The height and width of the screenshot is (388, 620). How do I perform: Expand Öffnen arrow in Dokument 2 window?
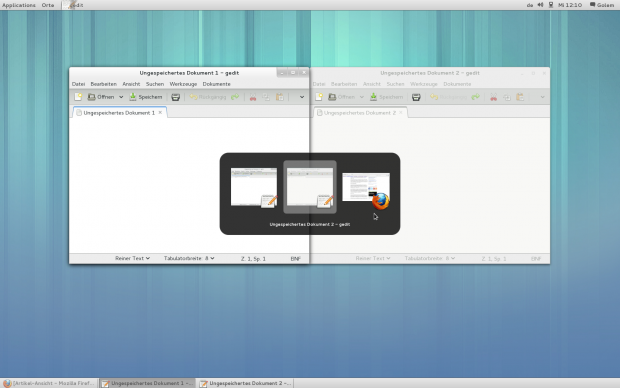pyautogui.click(x=361, y=97)
